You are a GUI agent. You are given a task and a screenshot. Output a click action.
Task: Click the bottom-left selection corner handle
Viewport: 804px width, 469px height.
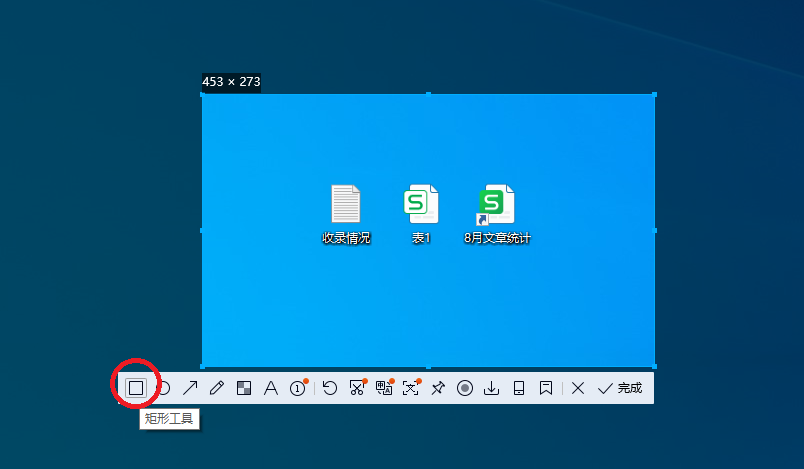coord(202,366)
